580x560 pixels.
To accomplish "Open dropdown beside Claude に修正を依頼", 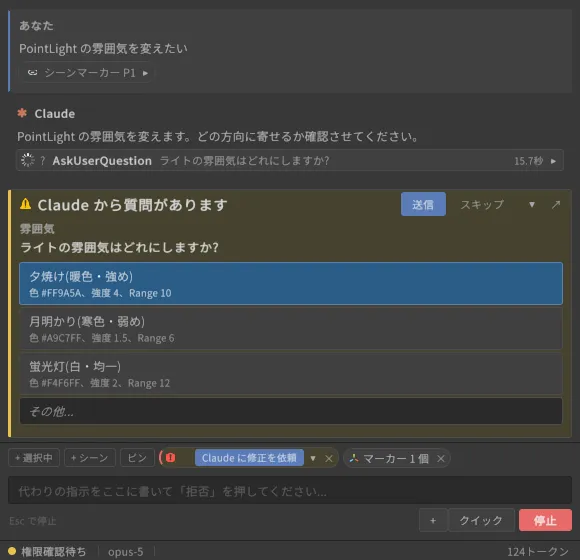I will (313, 458).
